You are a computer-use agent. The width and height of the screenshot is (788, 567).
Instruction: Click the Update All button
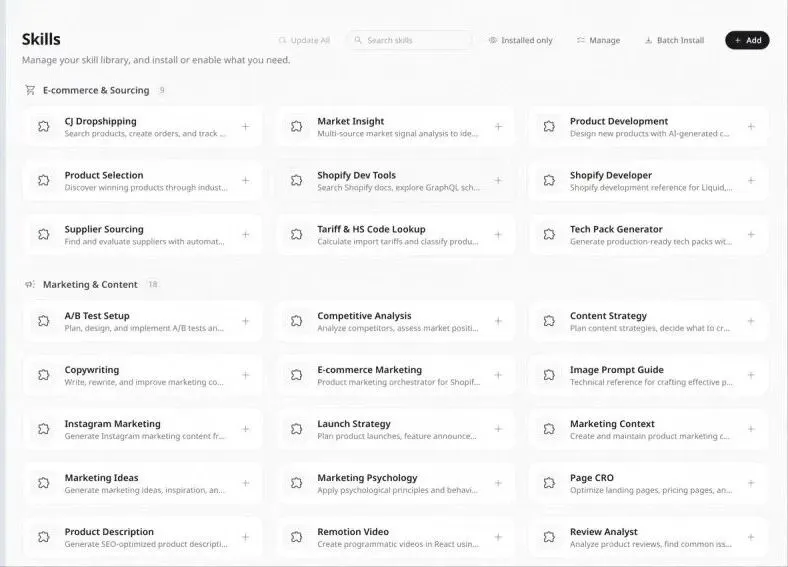(304, 40)
